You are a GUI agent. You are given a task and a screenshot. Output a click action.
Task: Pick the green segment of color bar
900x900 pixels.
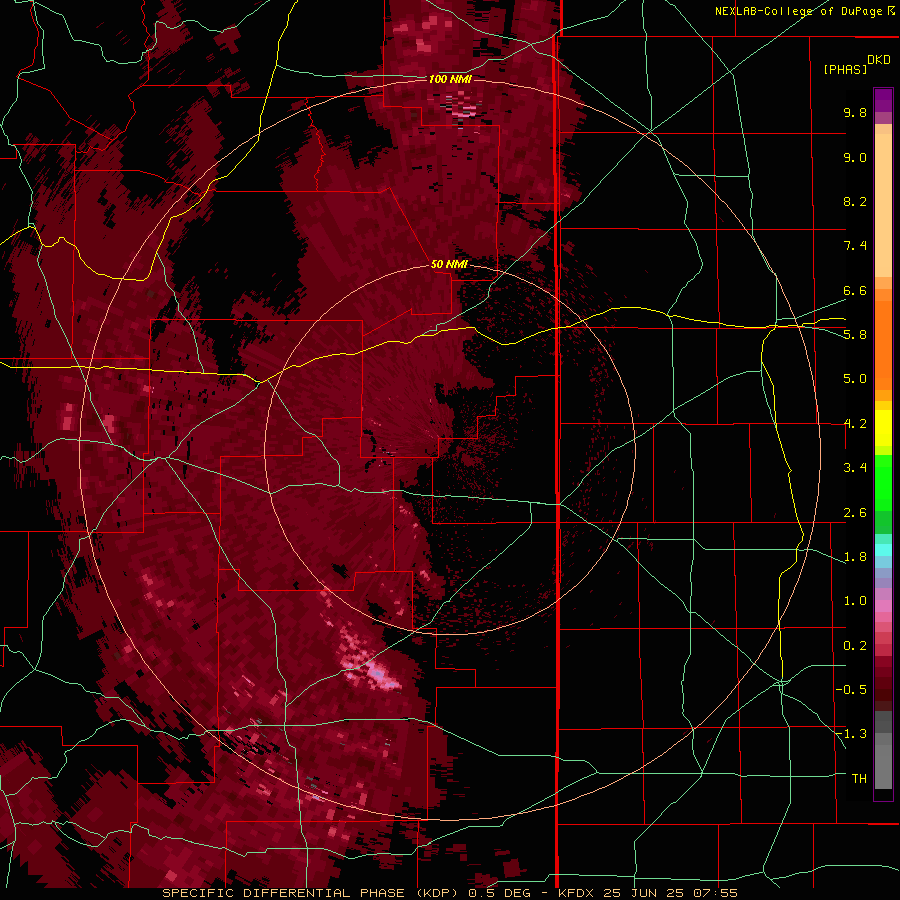pos(883,482)
